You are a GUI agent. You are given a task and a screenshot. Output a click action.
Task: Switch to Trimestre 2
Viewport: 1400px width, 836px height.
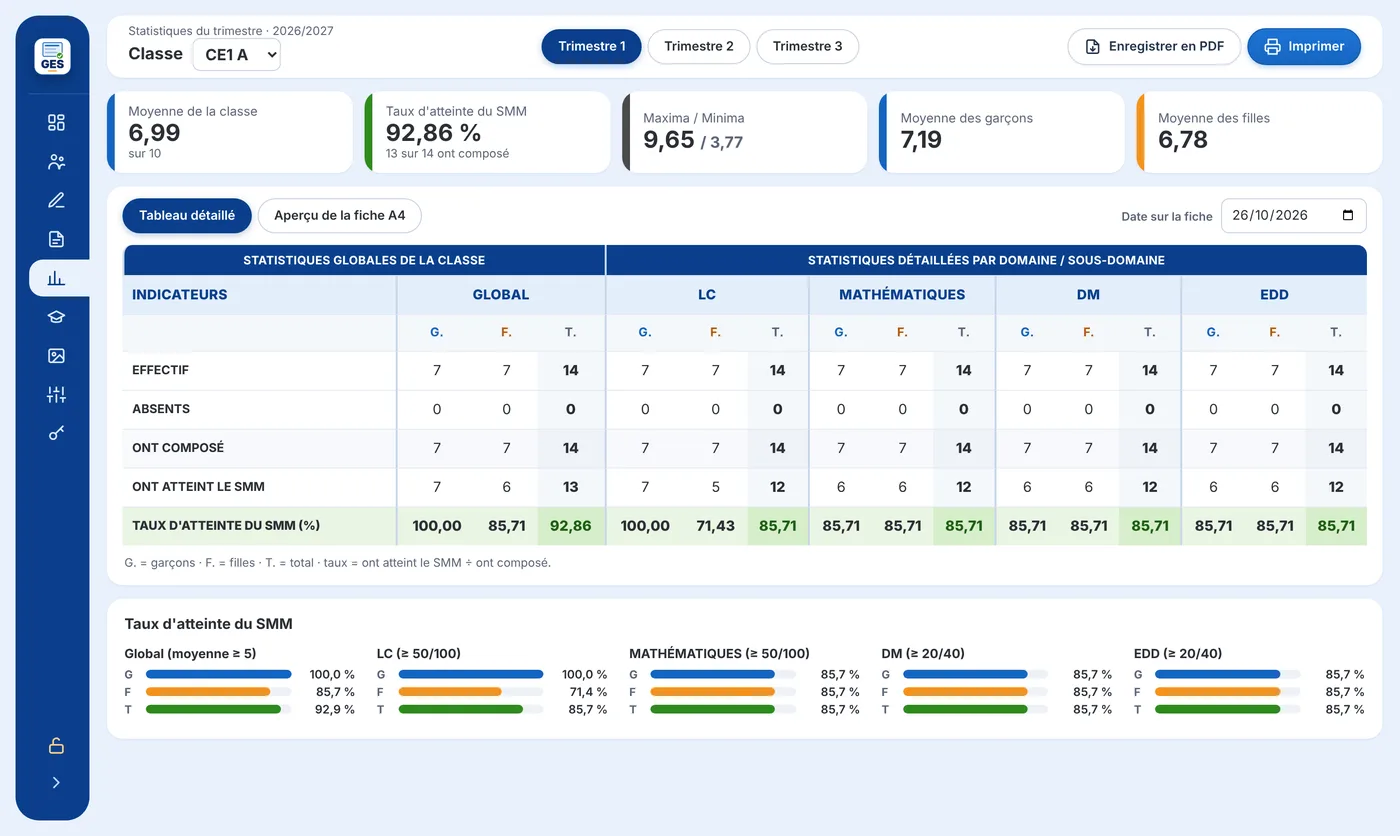click(699, 46)
